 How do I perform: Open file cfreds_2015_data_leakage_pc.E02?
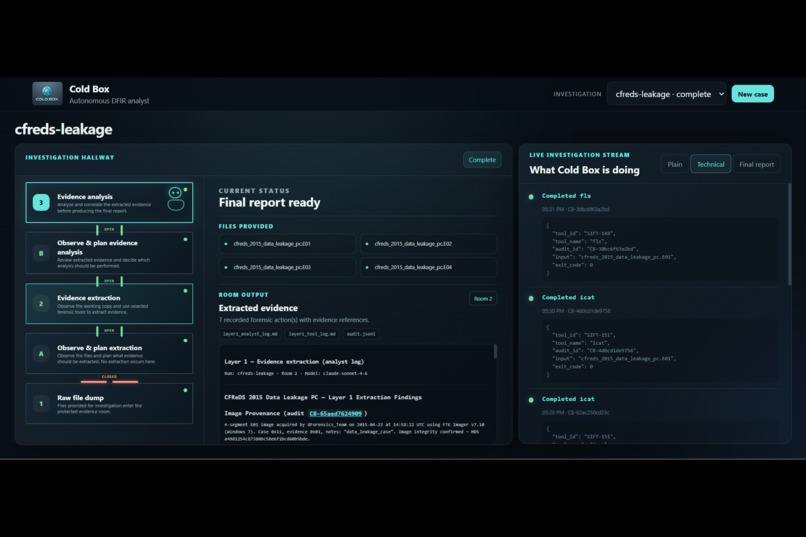(x=429, y=244)
